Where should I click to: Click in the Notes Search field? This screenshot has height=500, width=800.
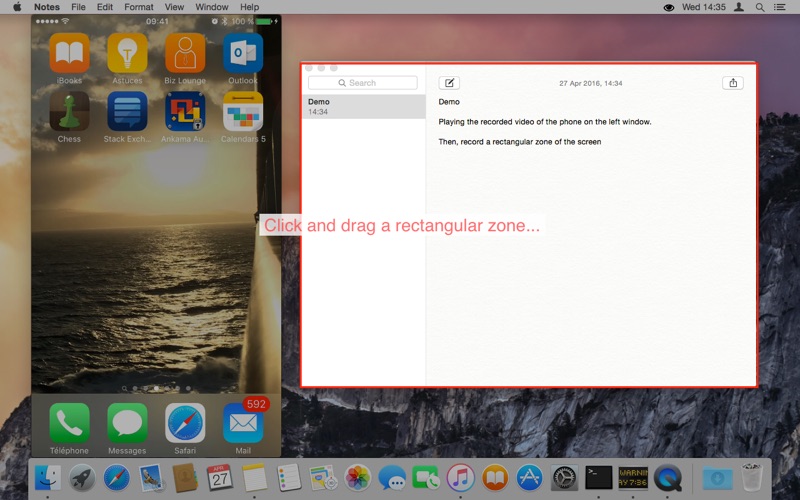[363, 83]
